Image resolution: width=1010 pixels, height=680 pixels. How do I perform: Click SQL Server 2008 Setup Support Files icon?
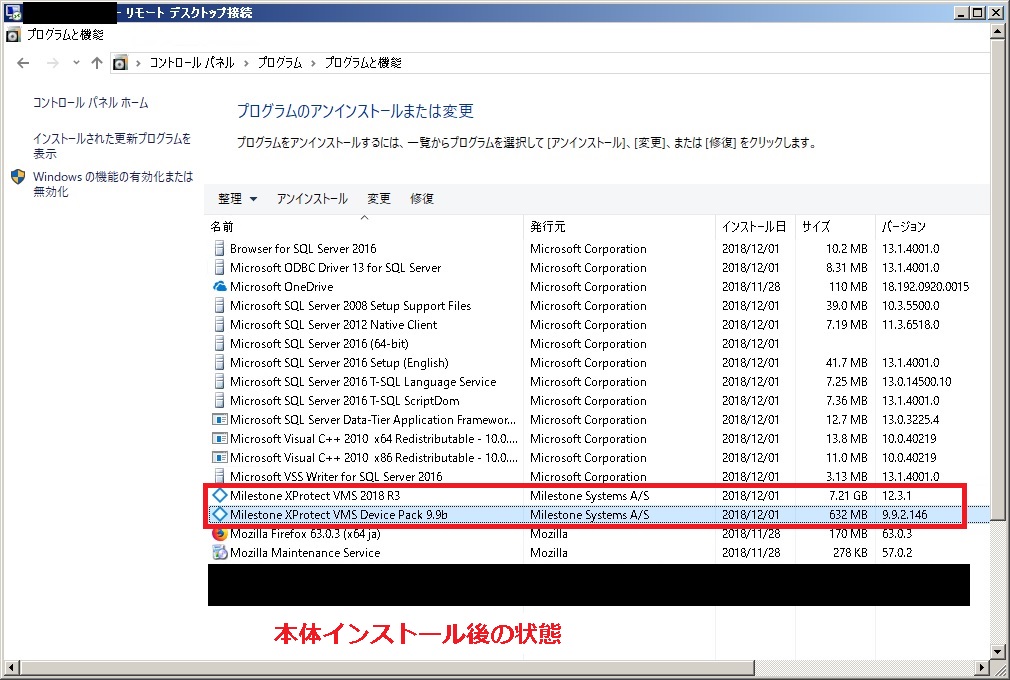pyautogui.click(x=219, y=306)
